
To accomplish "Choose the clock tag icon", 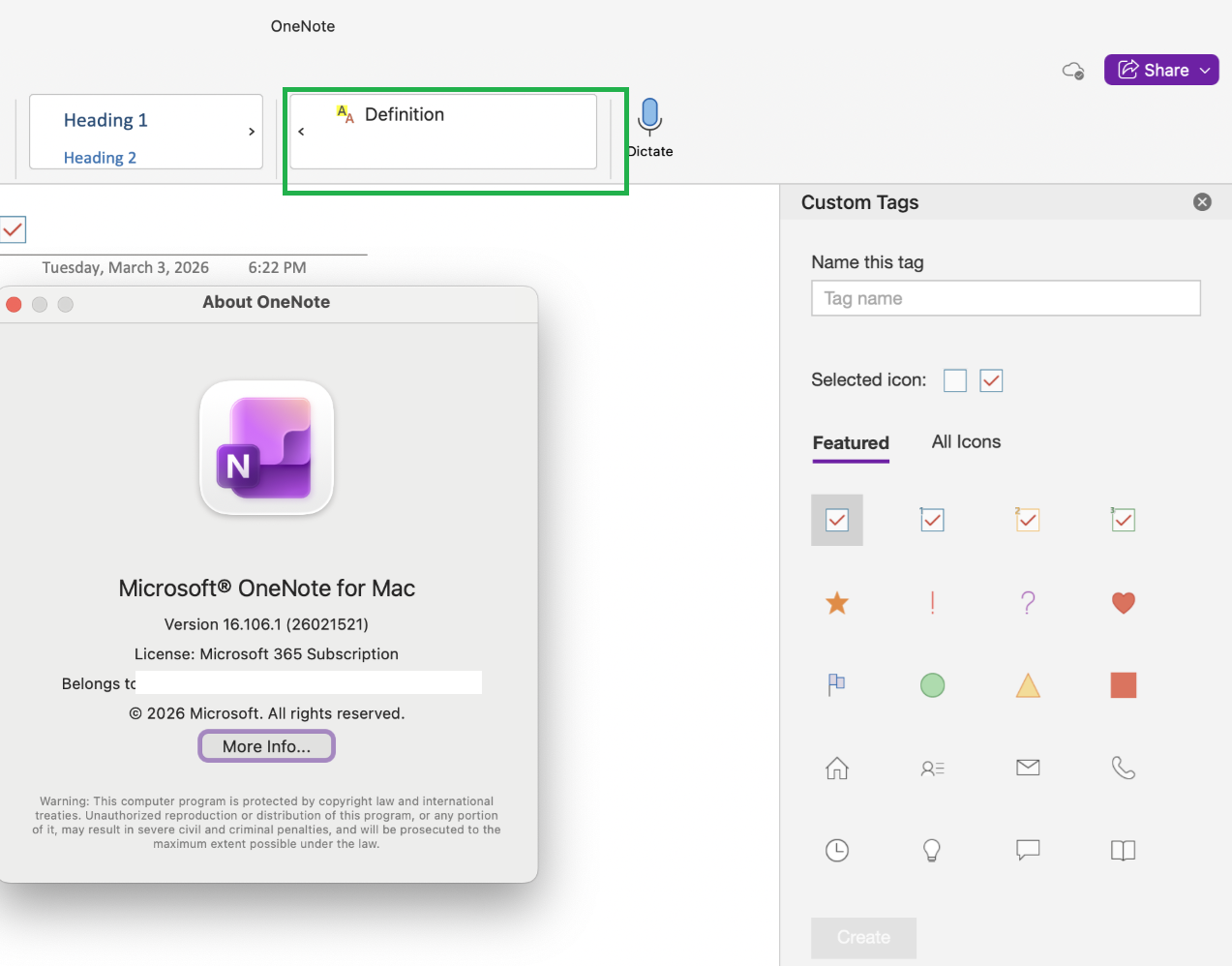I will point(837,851).
